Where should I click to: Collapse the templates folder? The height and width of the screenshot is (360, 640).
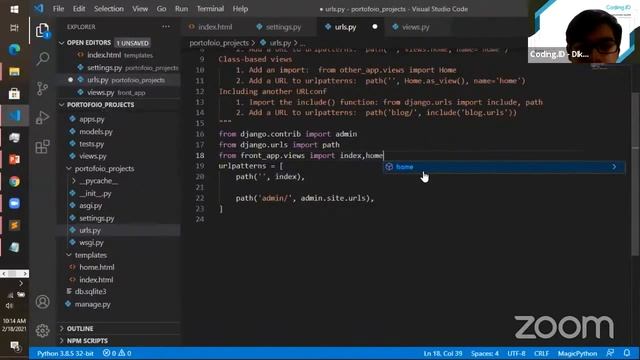pos(90,255)
